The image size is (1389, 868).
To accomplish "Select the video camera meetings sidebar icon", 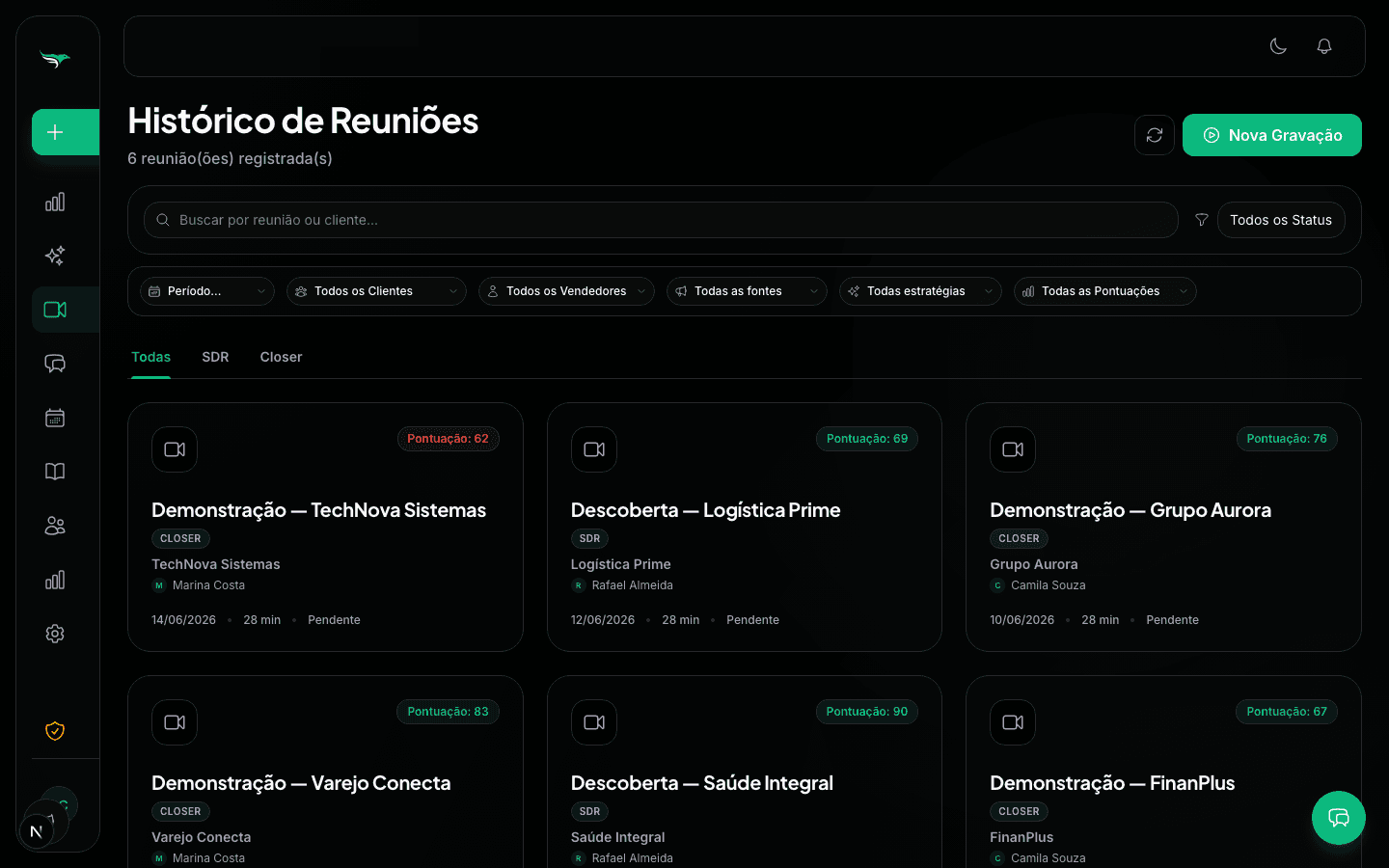I will tap(55, 310).
